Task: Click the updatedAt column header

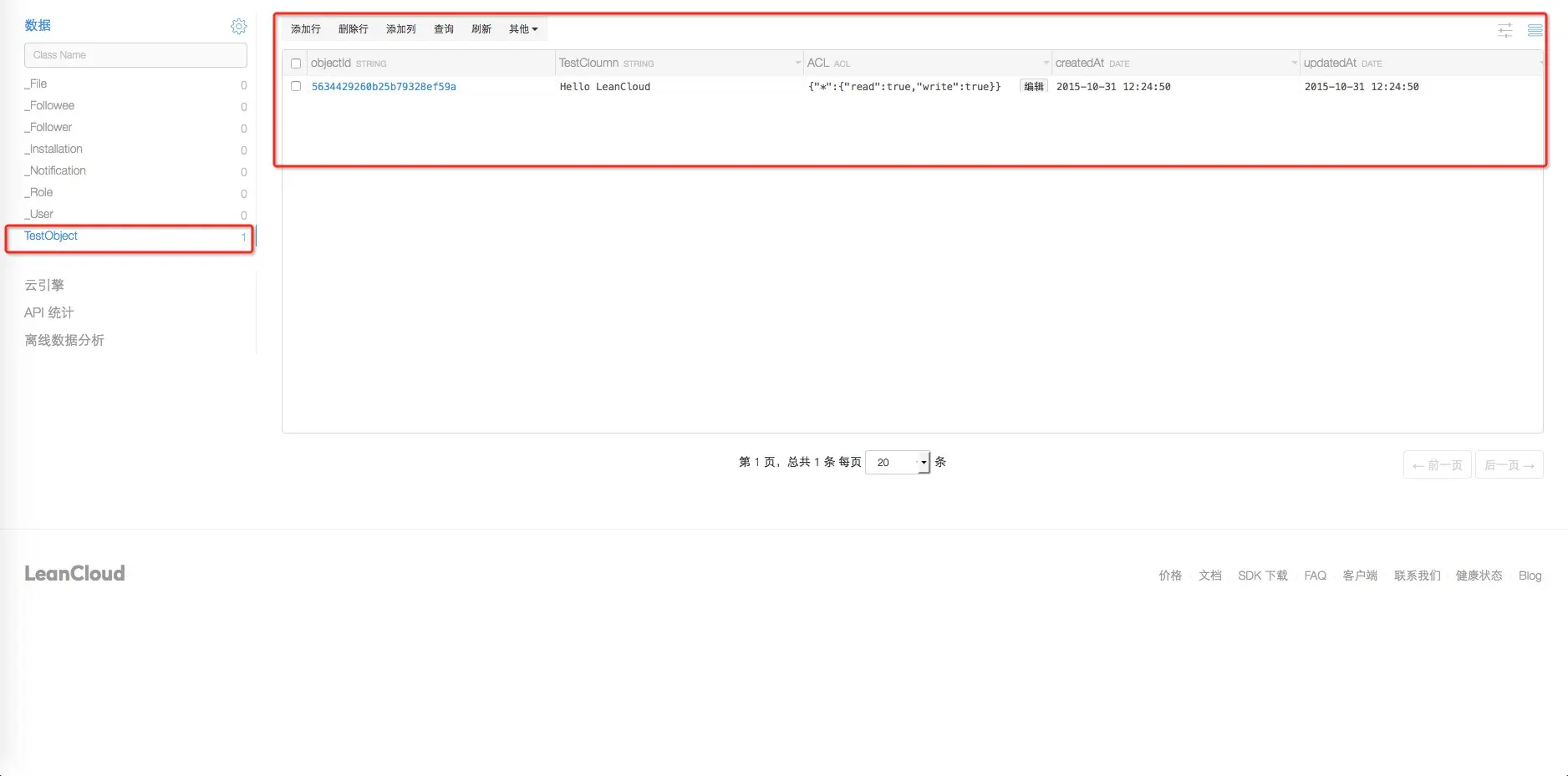Action: pyautogui.click(x=1421, y=63)
